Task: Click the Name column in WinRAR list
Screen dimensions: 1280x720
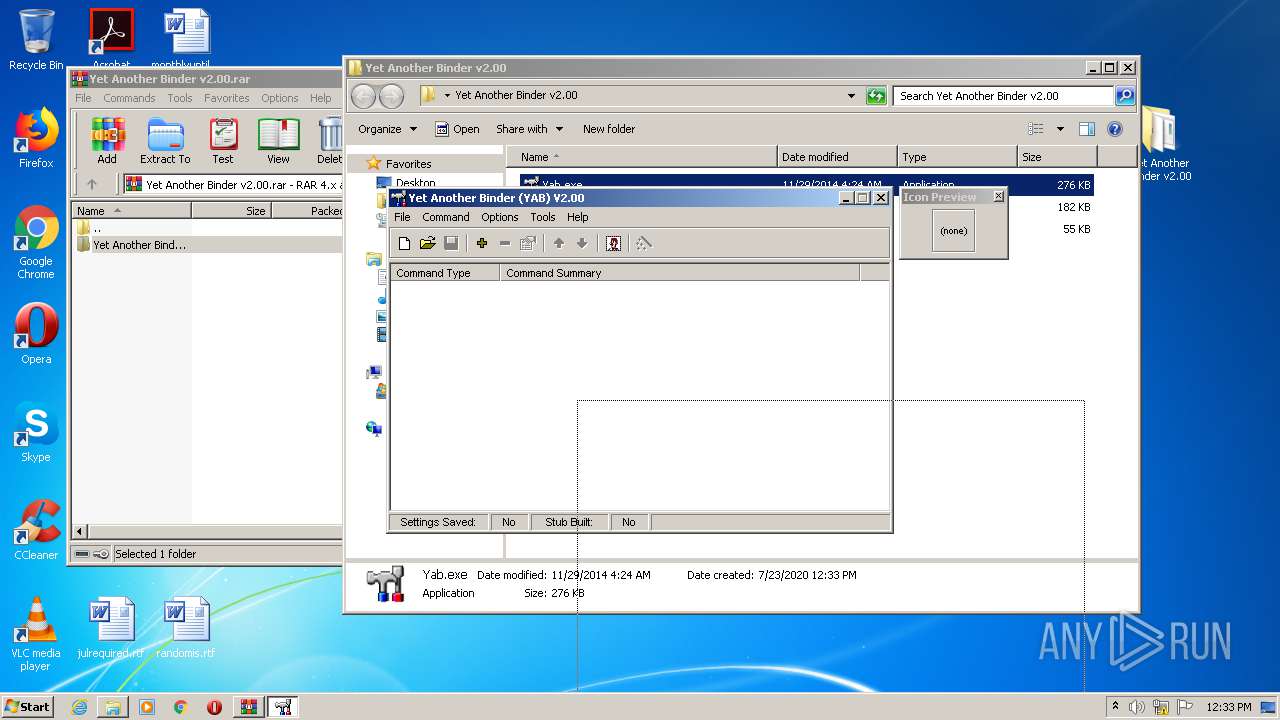Action: 132,211
